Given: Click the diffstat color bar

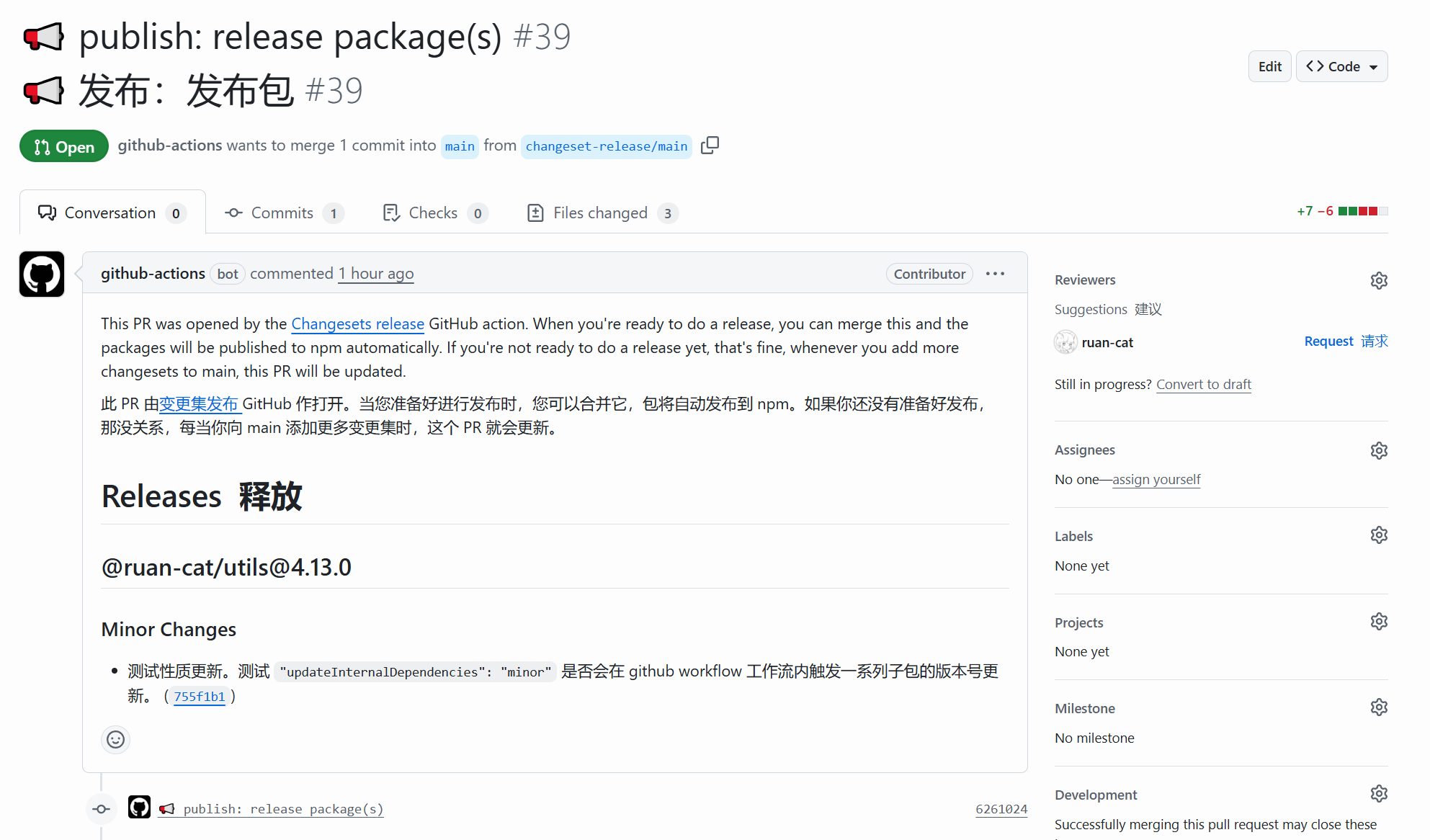Looking at the screenshot, I should (x=1362, y=211).
